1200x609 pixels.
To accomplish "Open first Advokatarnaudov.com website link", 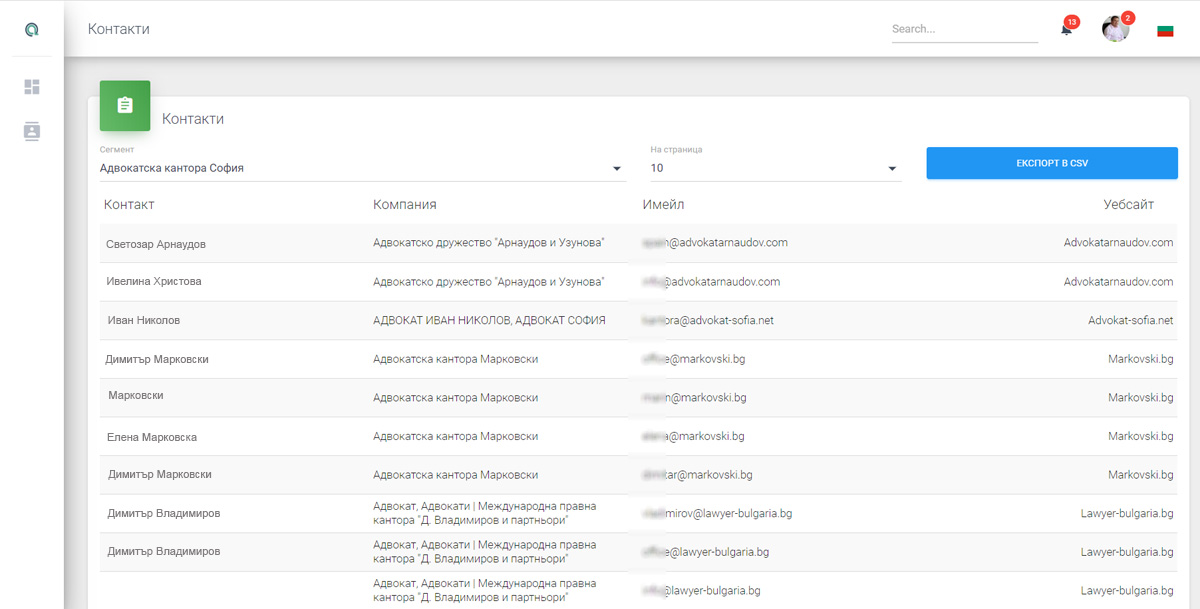I will click(x=1118, y=243).
